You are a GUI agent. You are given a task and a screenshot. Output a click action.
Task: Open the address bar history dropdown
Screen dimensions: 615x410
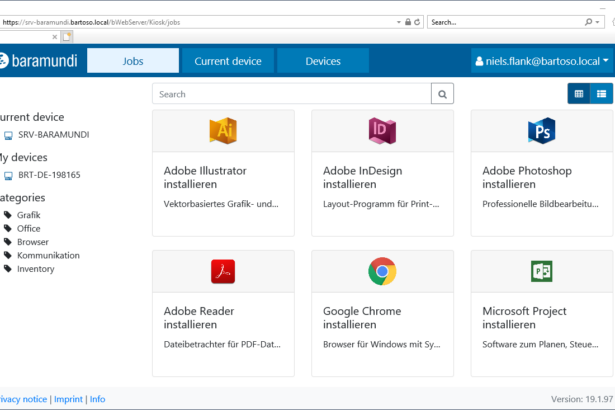click(x=398, y=22)
